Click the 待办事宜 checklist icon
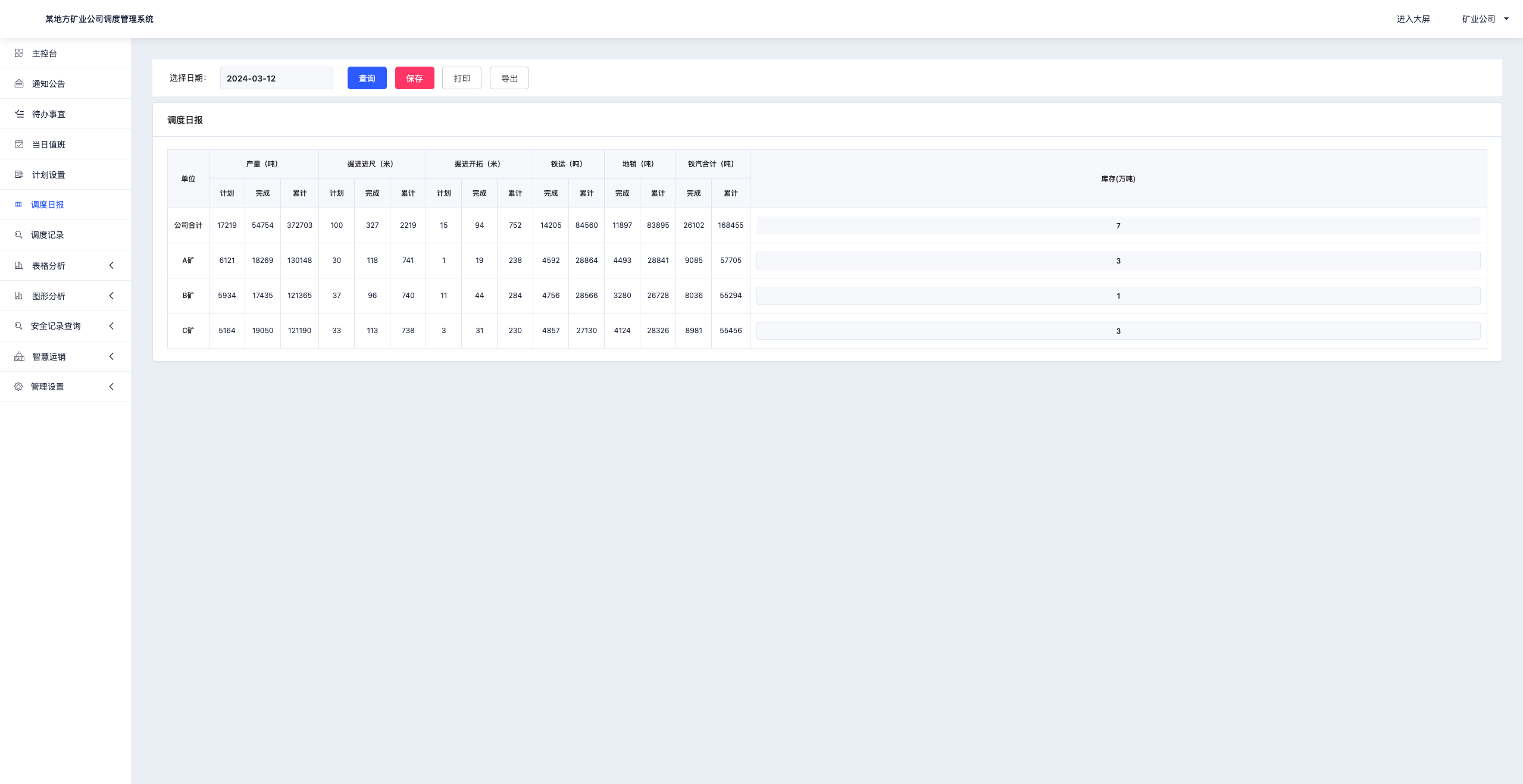 19,114
